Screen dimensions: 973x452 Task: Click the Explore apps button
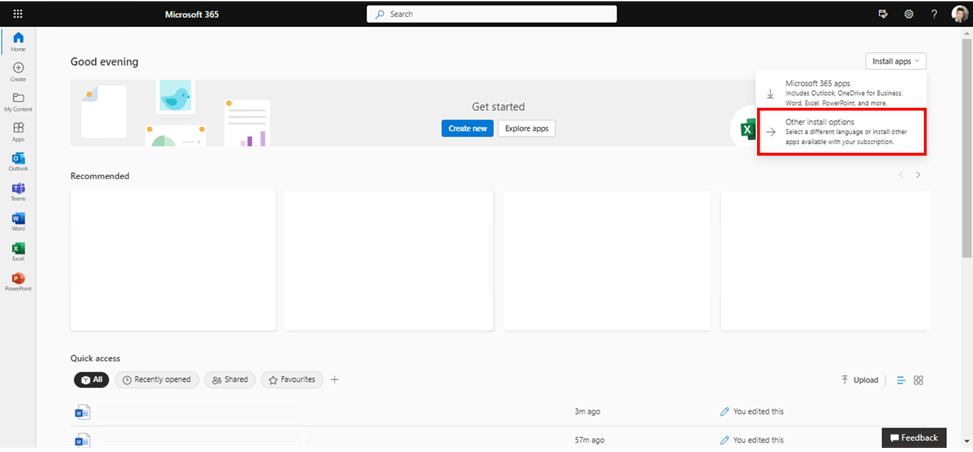pyautogui.click(x=527, y=129)
